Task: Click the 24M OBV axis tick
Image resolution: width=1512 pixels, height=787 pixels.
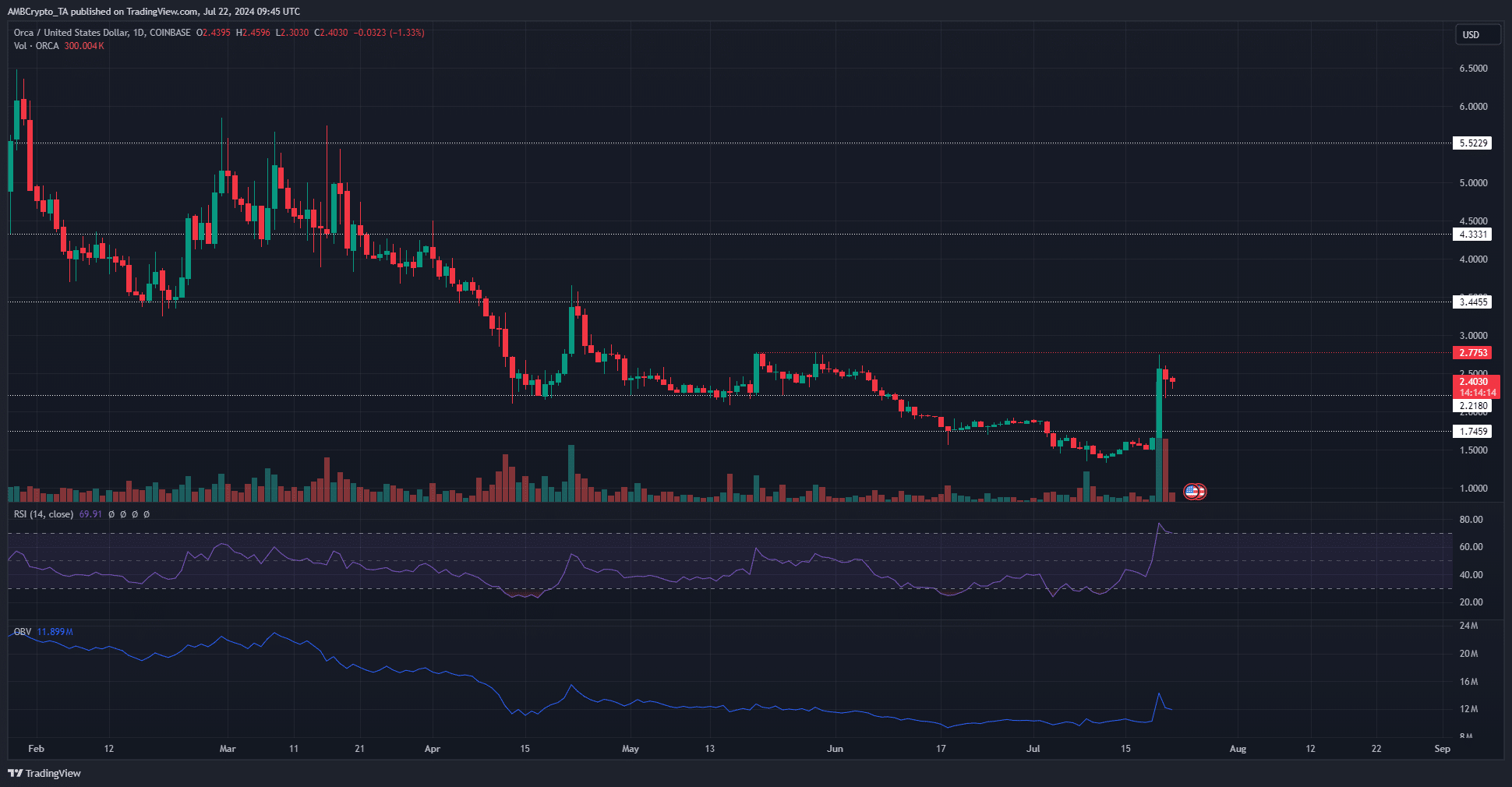Action: click(x=1468, y=626)
